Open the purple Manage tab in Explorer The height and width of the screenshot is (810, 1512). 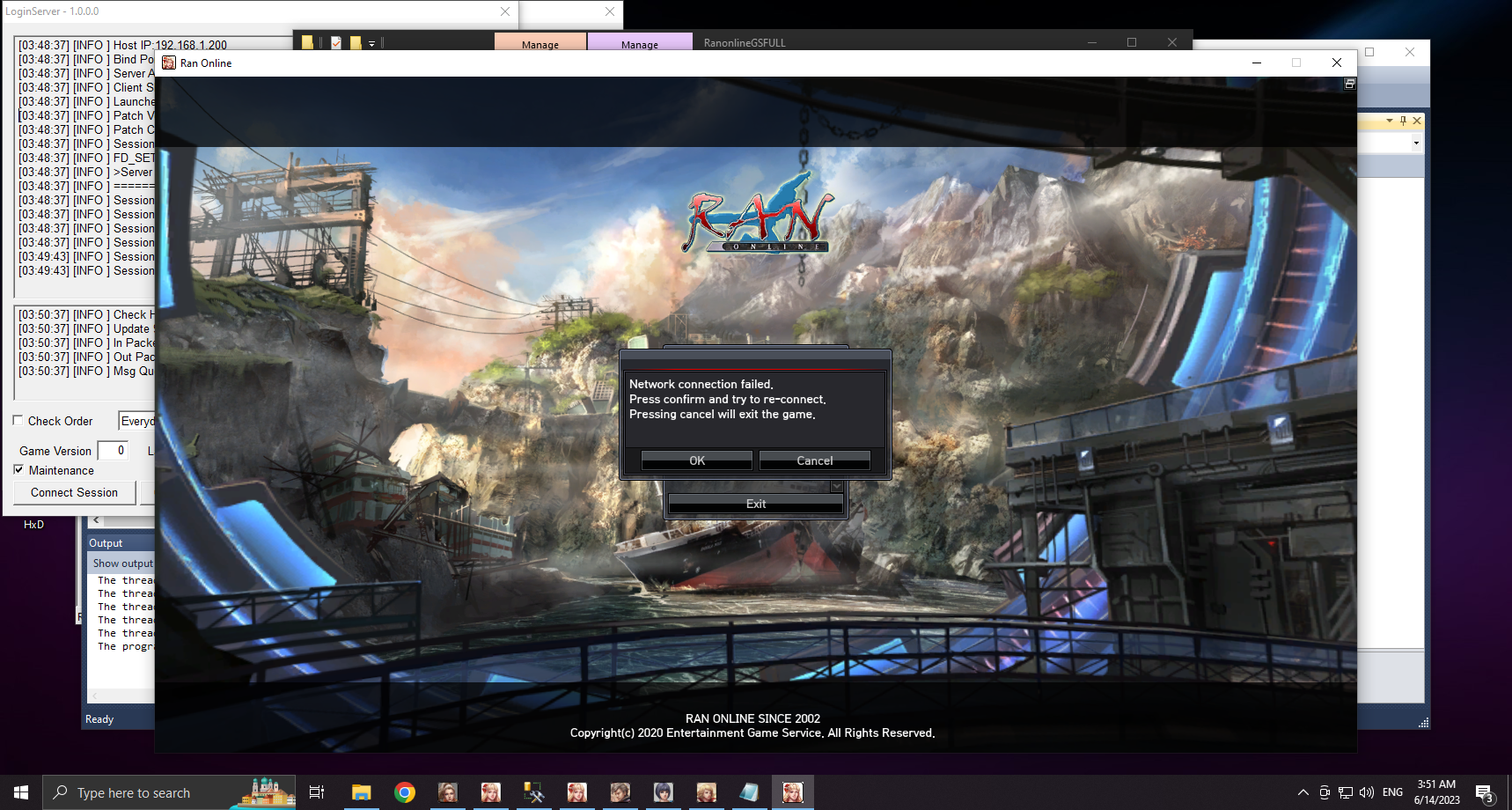point(640,42)
